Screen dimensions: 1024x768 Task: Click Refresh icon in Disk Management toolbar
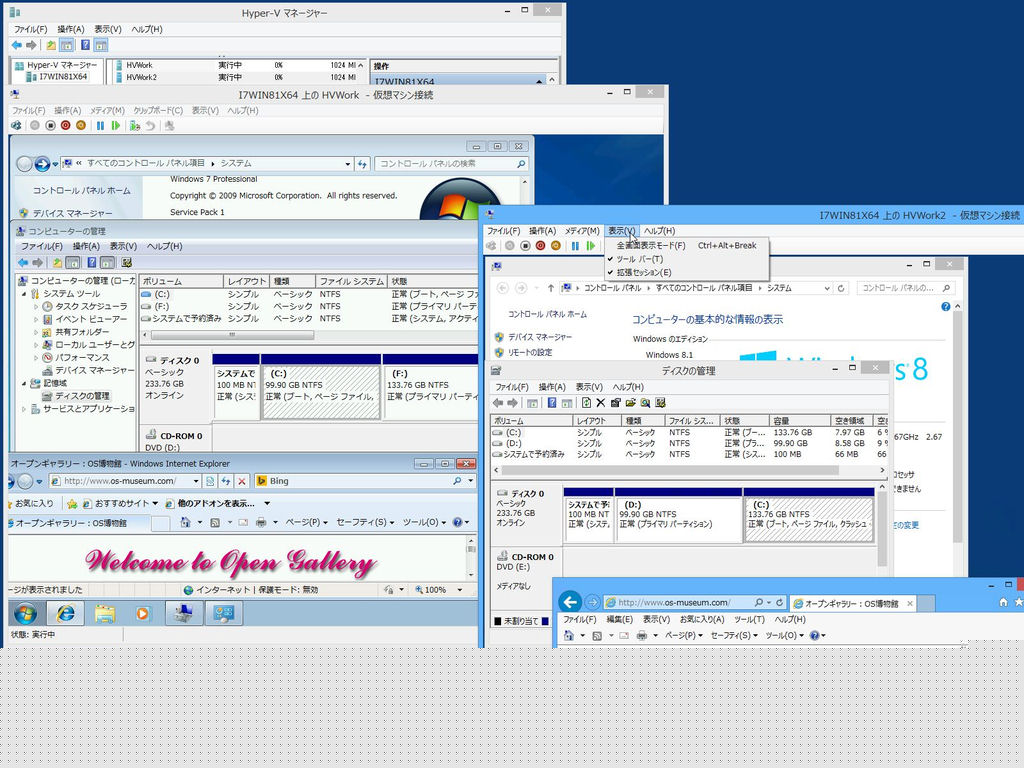coord(586,403)
